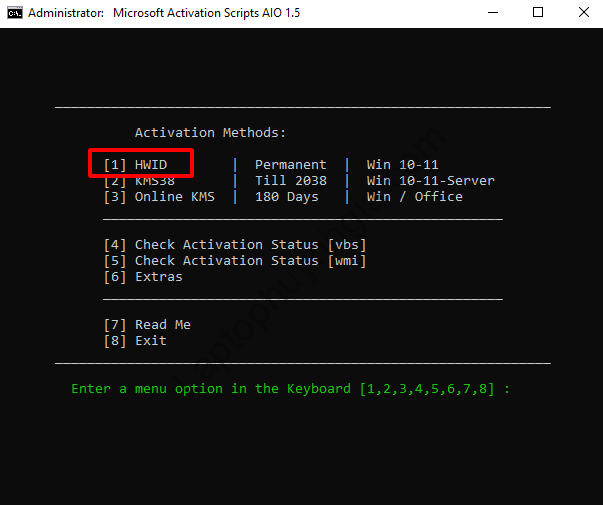Click the 'Permanent' duration text
The height and width of the screenshot is (505, 603).
[x=291, y=165]
